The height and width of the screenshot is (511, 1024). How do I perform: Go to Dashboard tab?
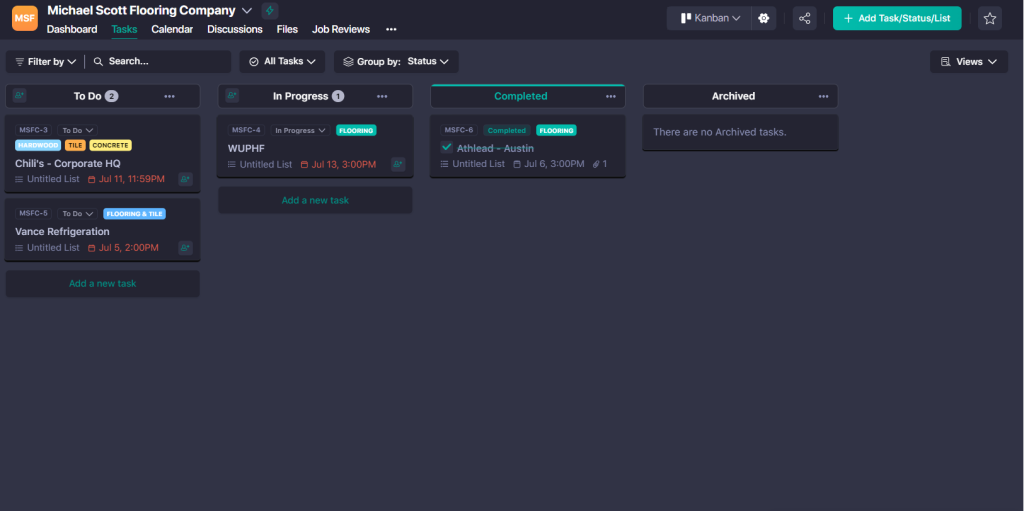point(72,29)
